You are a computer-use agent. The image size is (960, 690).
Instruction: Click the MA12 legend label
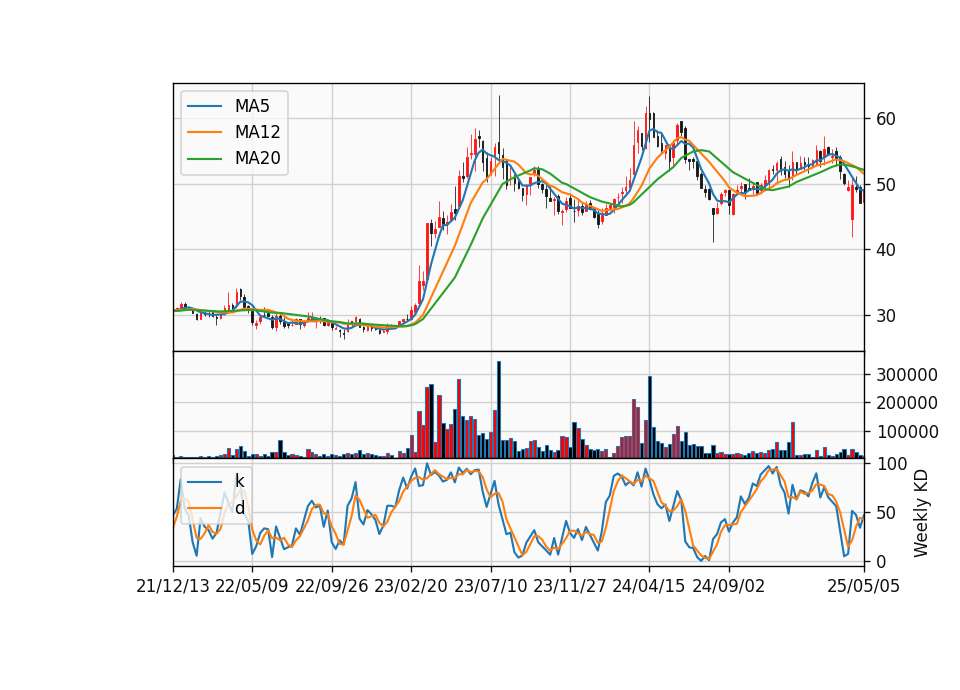click(257, 132)
